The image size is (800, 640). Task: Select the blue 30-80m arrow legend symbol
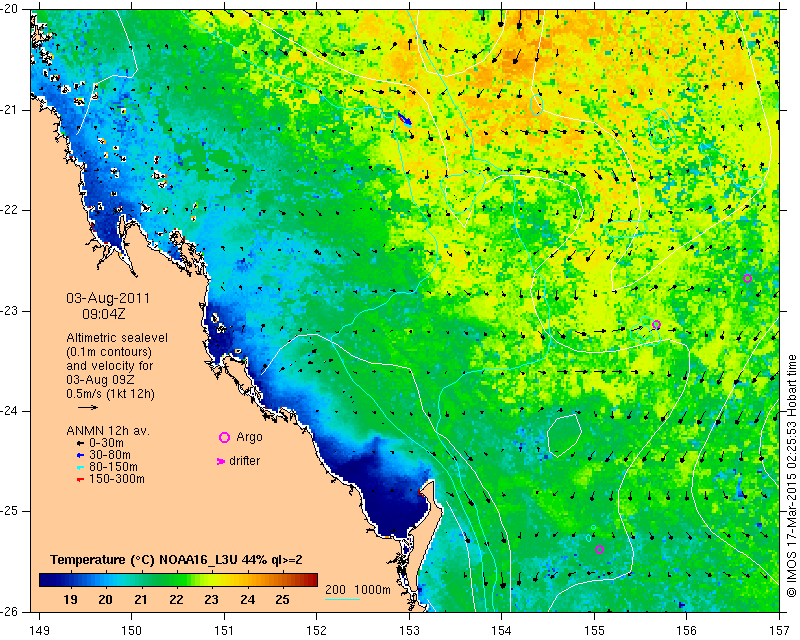(80, 455)
